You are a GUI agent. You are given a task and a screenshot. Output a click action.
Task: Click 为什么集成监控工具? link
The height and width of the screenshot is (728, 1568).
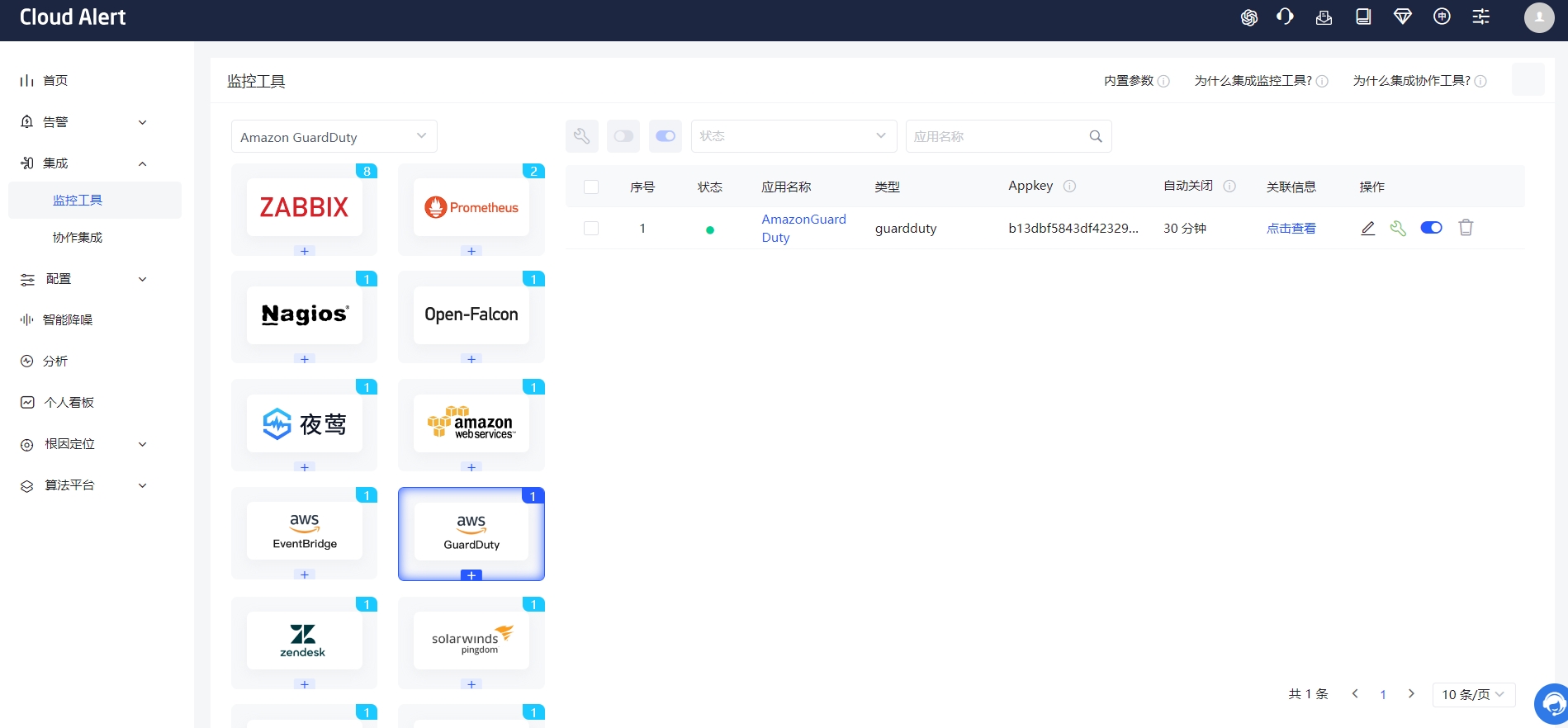point(1253,81)
